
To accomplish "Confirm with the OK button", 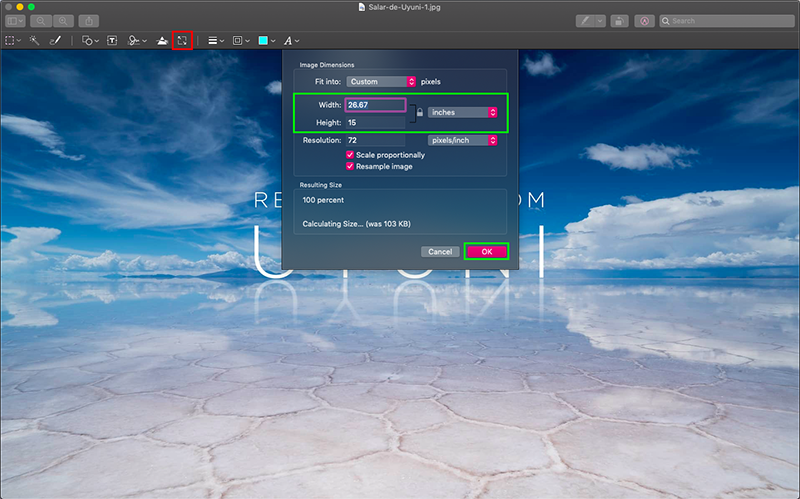I will pyautogui.click(x=487, y=252).
